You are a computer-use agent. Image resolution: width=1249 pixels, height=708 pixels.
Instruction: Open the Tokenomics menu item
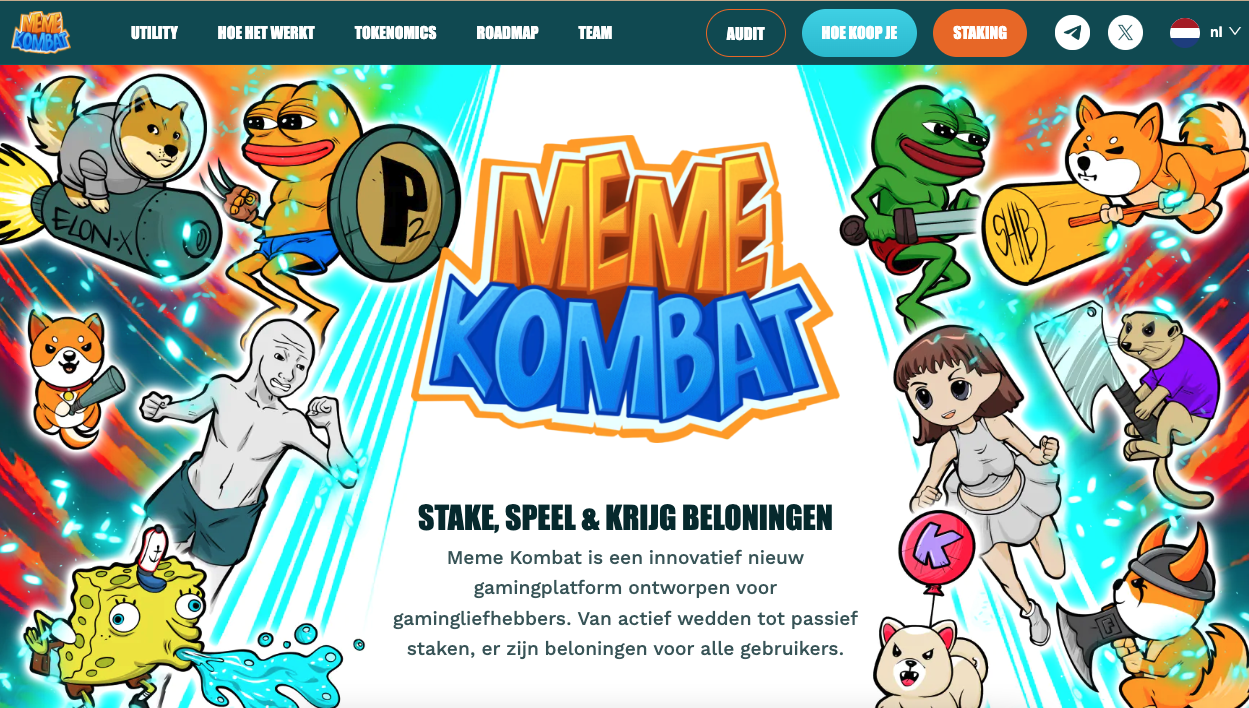click(x=395, y=33)
